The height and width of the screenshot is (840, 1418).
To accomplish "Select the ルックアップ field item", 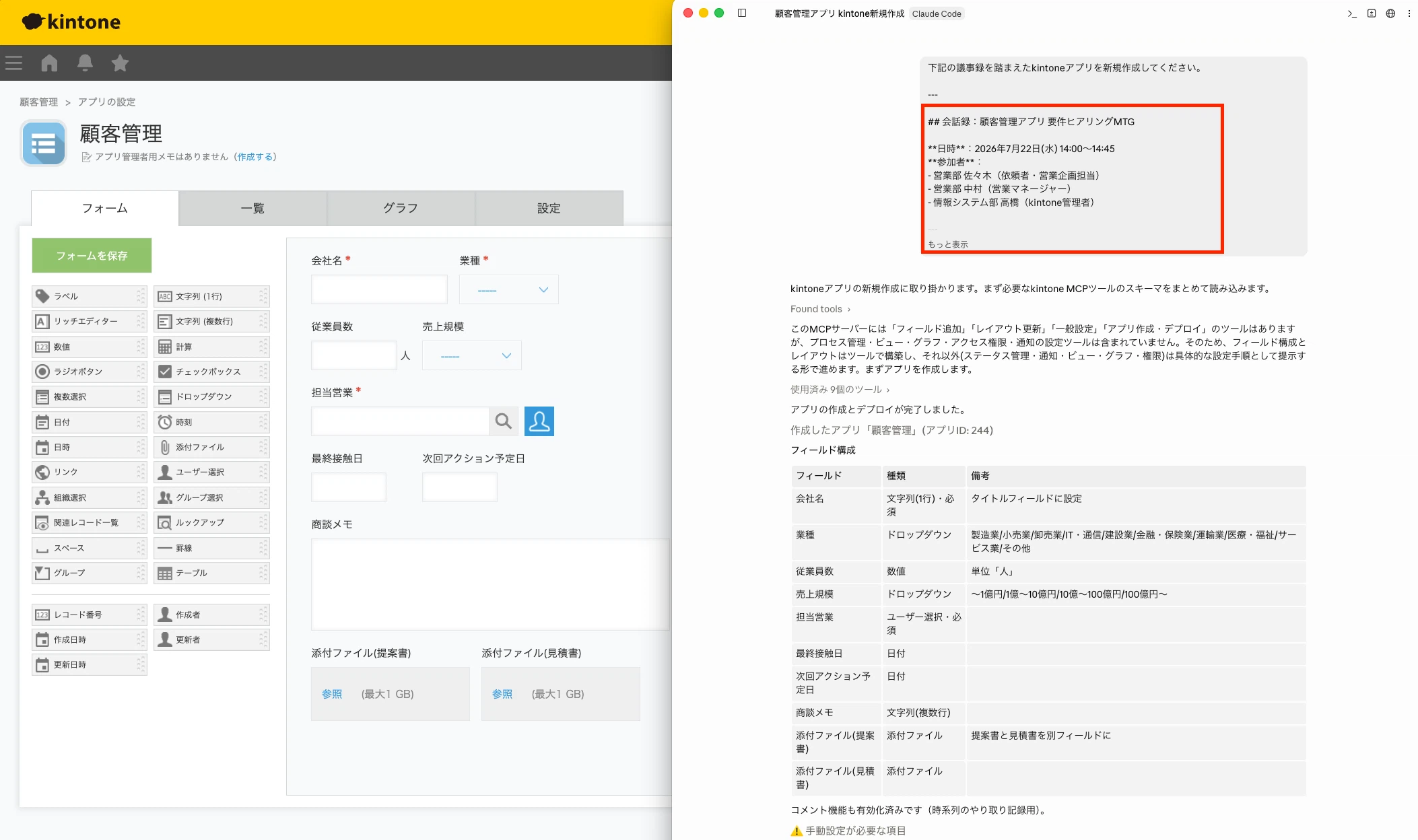I will [x=211, y=522].
